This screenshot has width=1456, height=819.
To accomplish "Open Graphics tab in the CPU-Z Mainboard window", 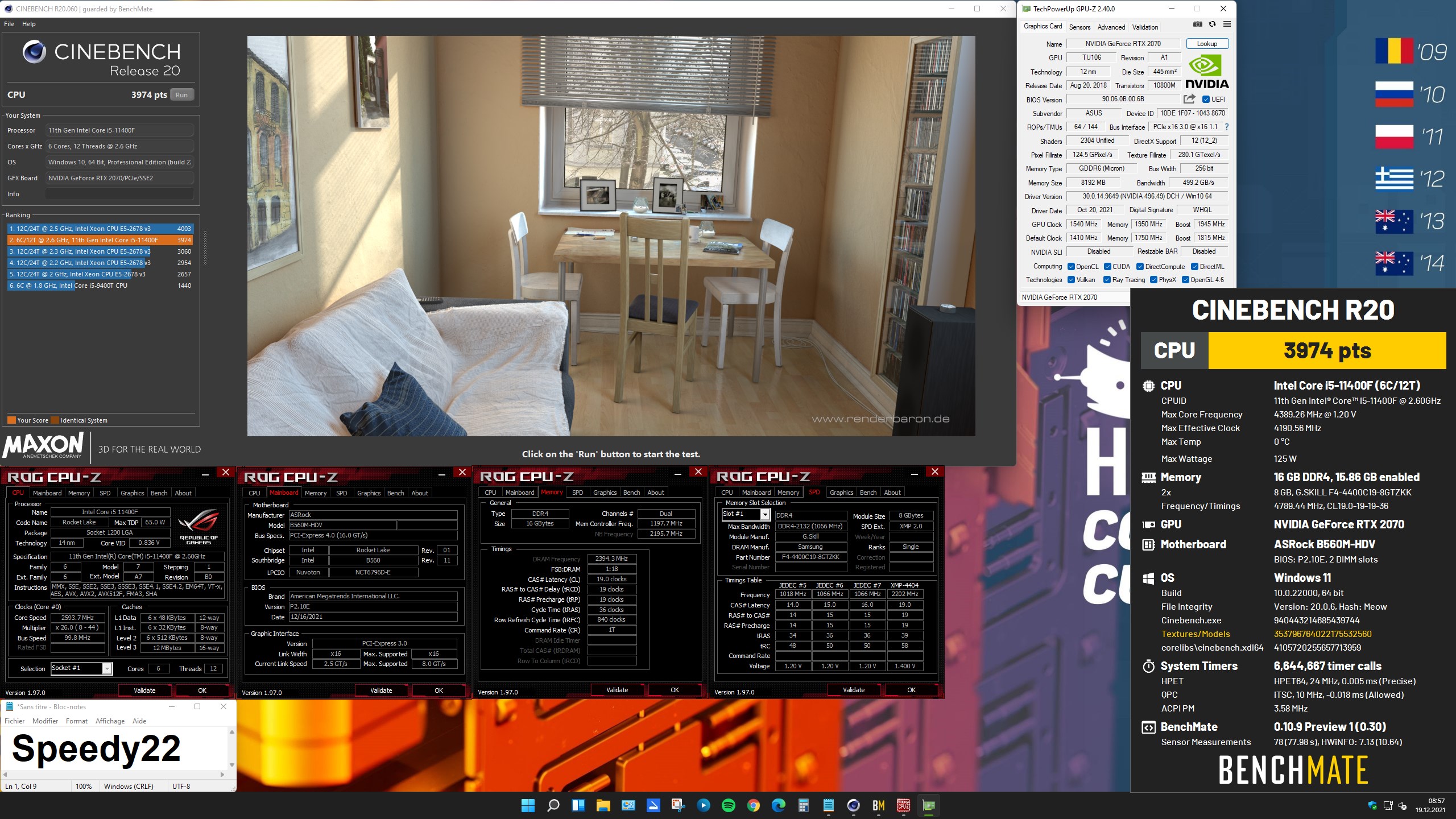I will pyautogui.click(x=369, y=493).
